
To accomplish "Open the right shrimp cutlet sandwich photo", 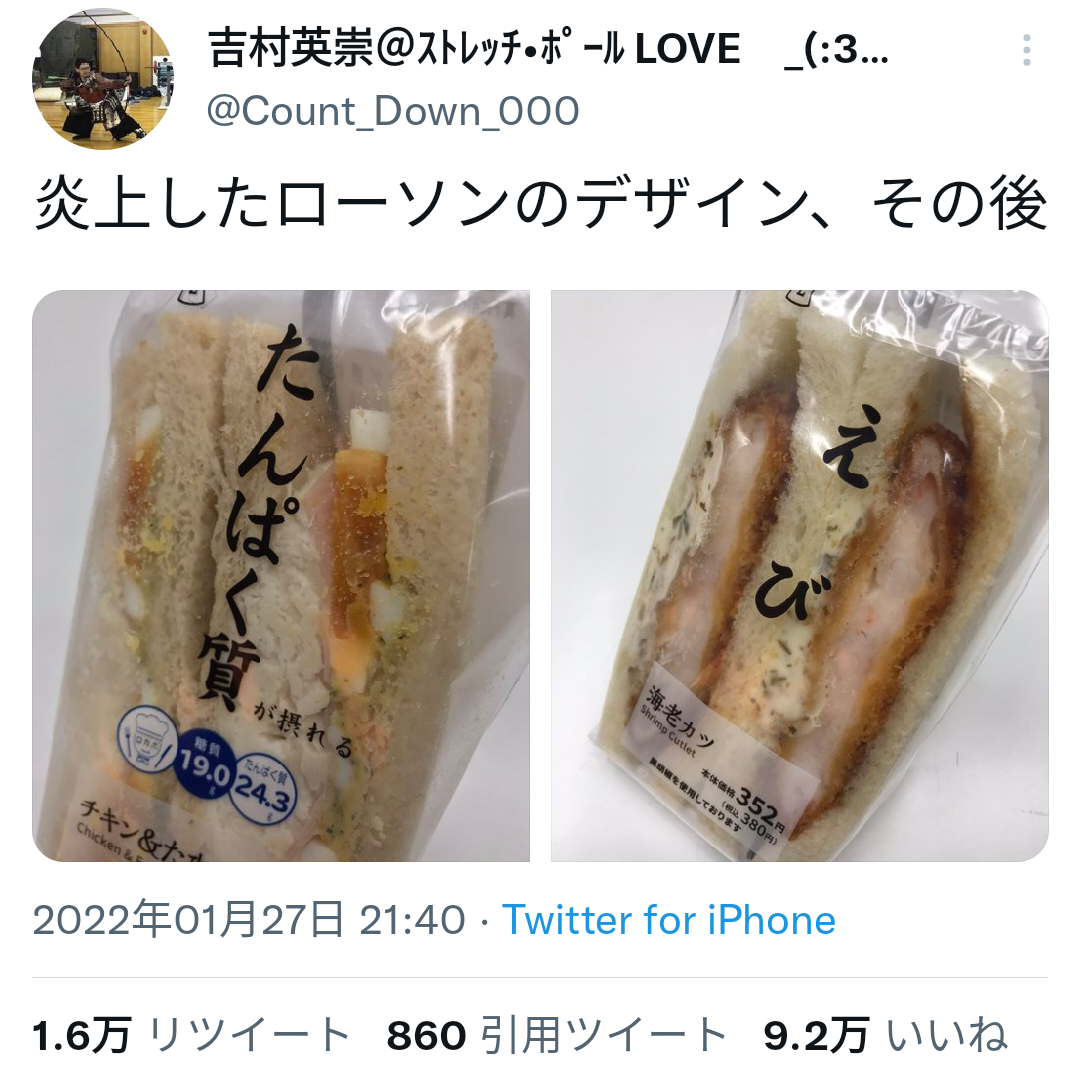I will coord(800,576).
